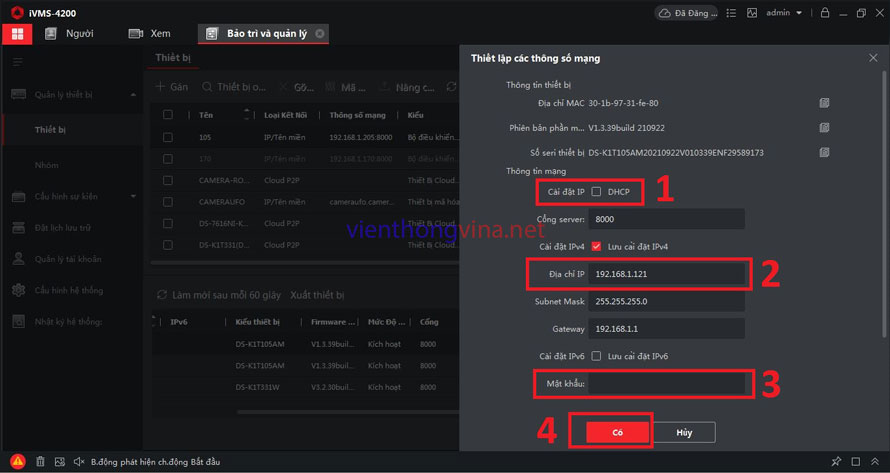Viewport: 890px width, 473px height.
Task: Click the red alarm warning icon
Action: point(17,461)
